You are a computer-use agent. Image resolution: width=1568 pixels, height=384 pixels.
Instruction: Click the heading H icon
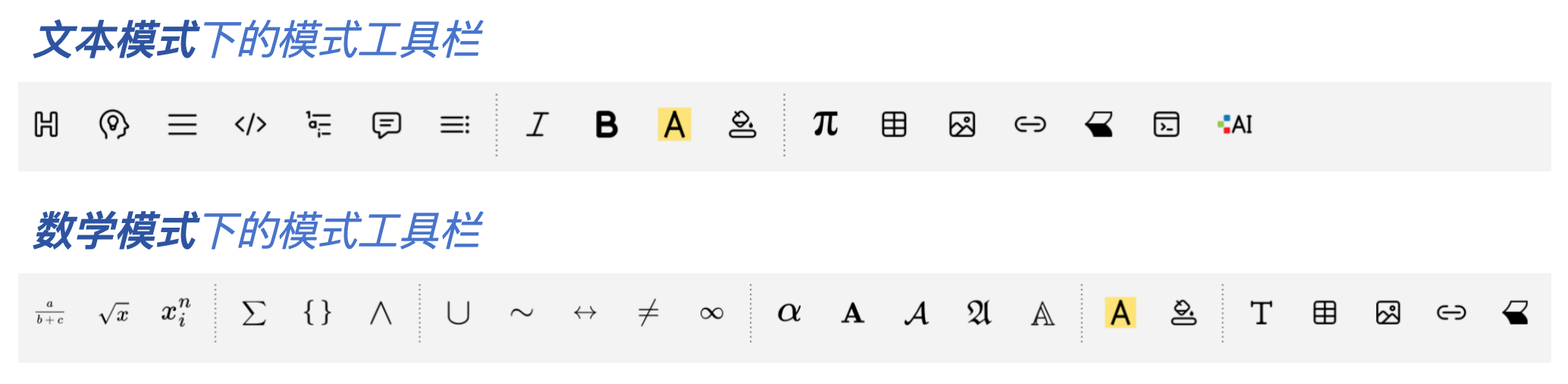click(x=46, y=124)
